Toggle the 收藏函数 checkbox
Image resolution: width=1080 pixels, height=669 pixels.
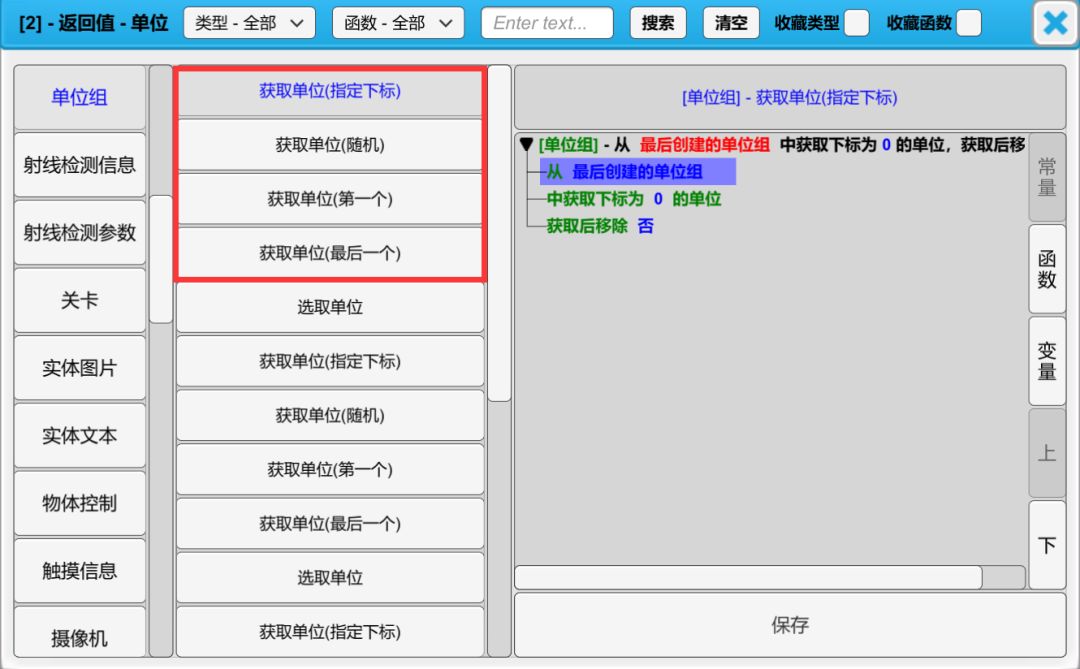click(968, 23)
